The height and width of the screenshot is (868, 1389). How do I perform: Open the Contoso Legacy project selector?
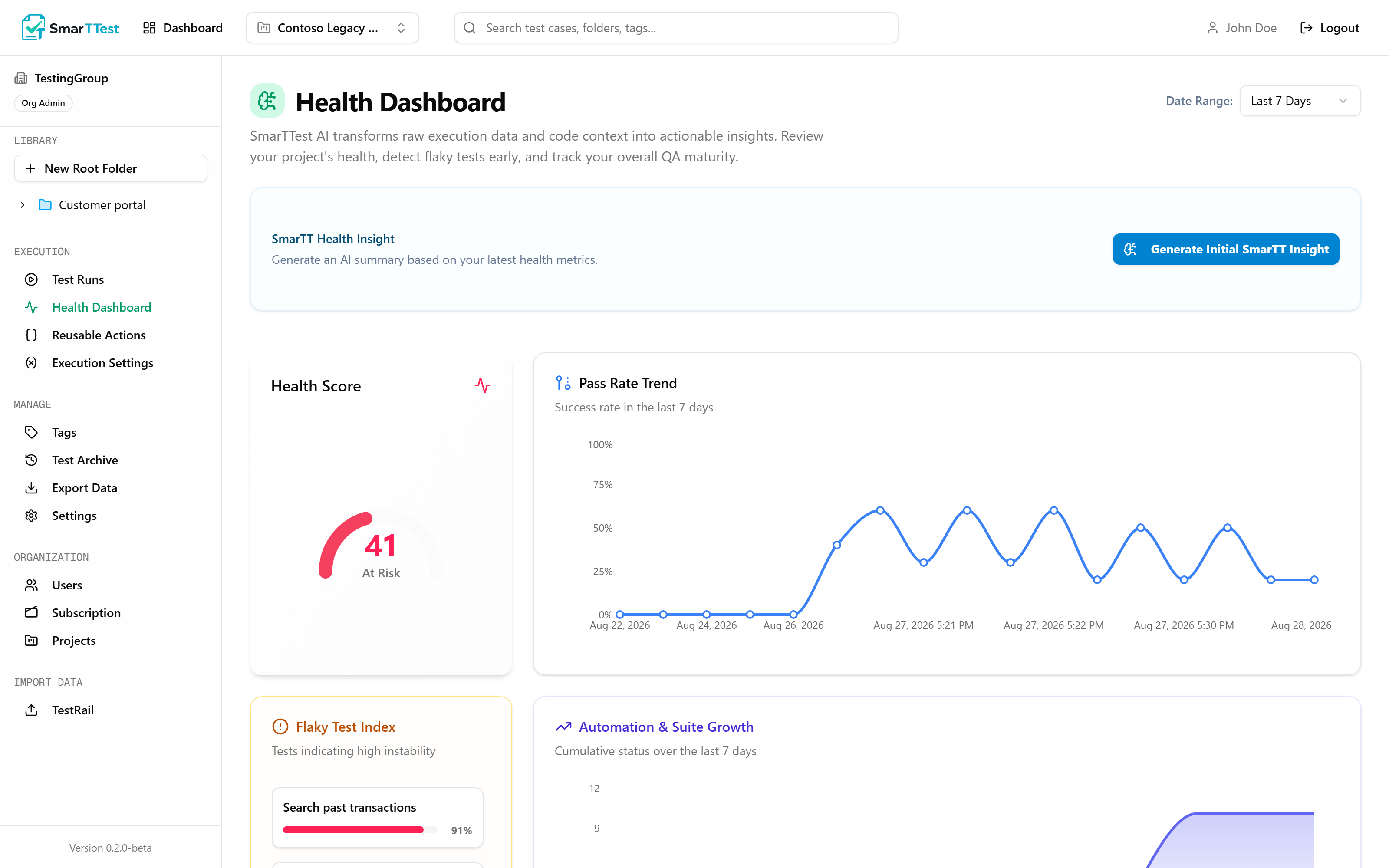point(332,27)
